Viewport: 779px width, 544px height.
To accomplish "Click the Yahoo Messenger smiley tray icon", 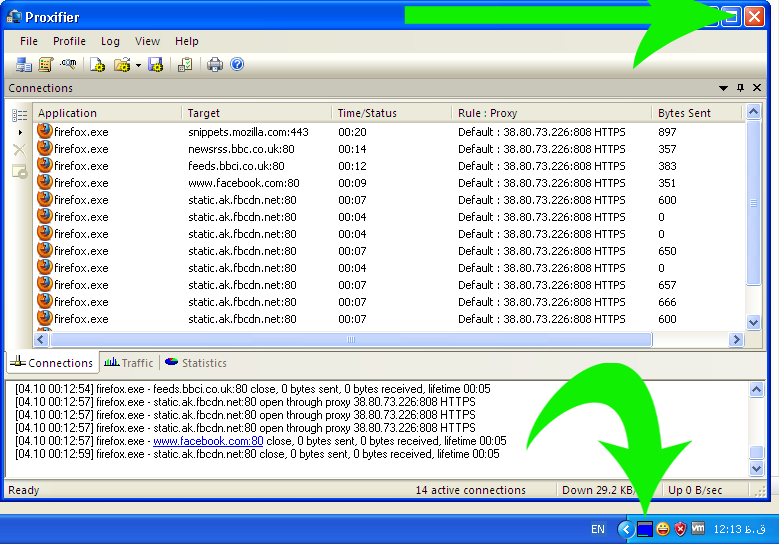I will (x=663, y=530).
